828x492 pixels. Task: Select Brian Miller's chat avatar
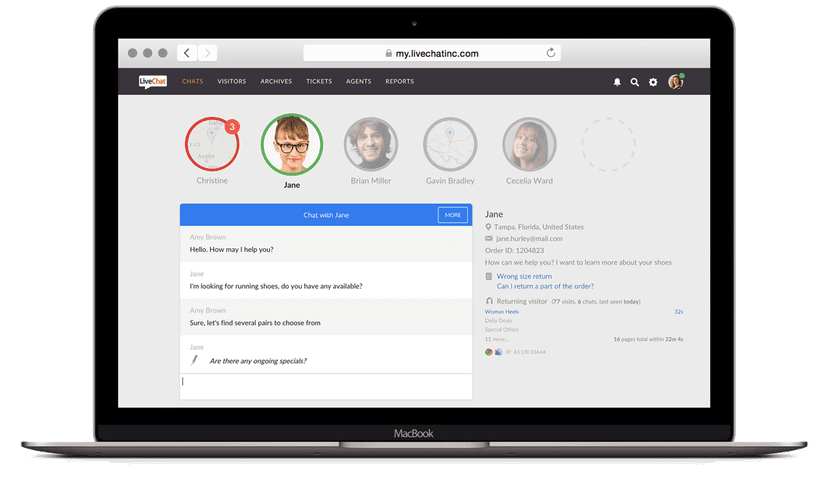[371, 144]
